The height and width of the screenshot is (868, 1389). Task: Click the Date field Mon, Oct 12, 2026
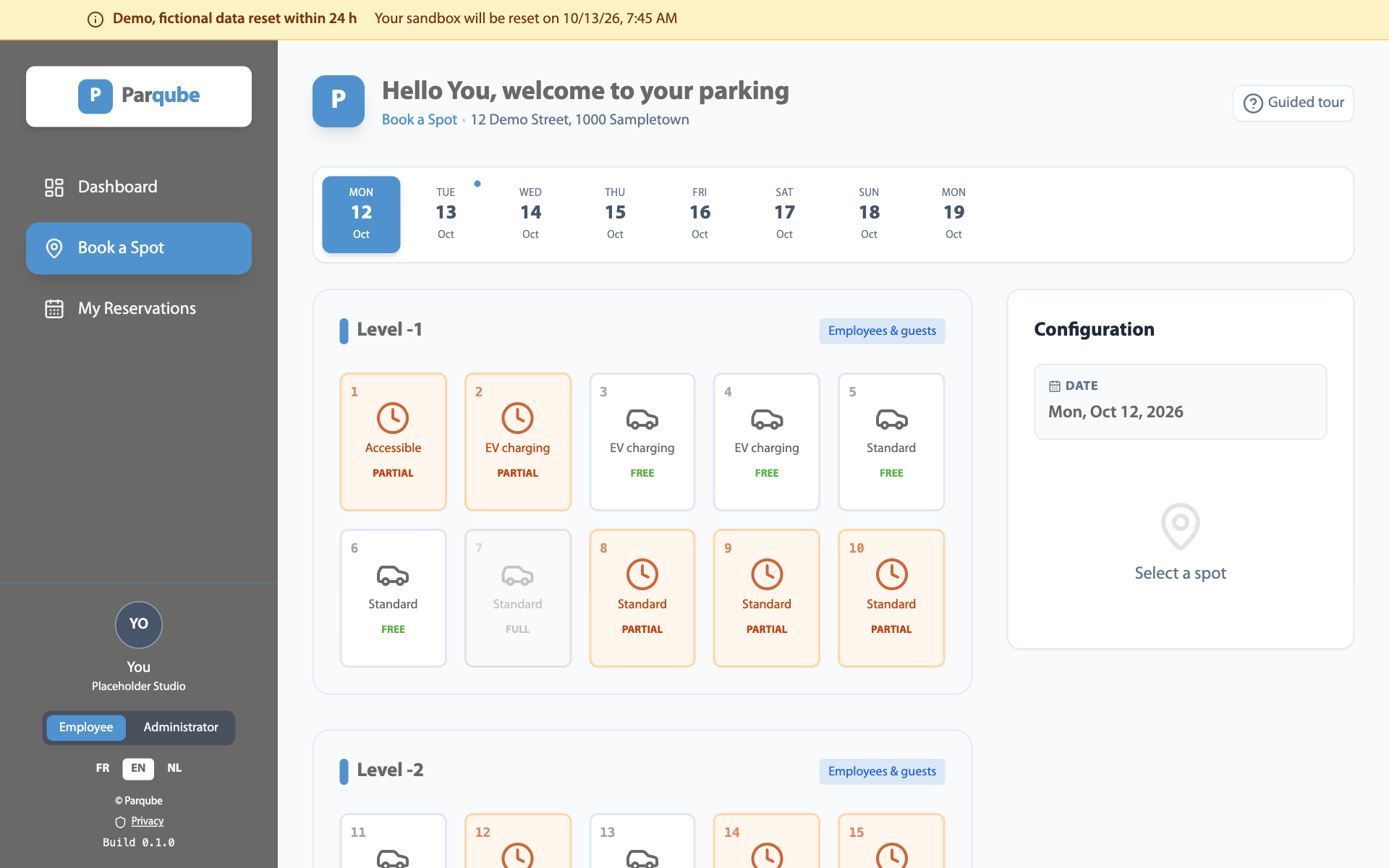point(1181,401)
